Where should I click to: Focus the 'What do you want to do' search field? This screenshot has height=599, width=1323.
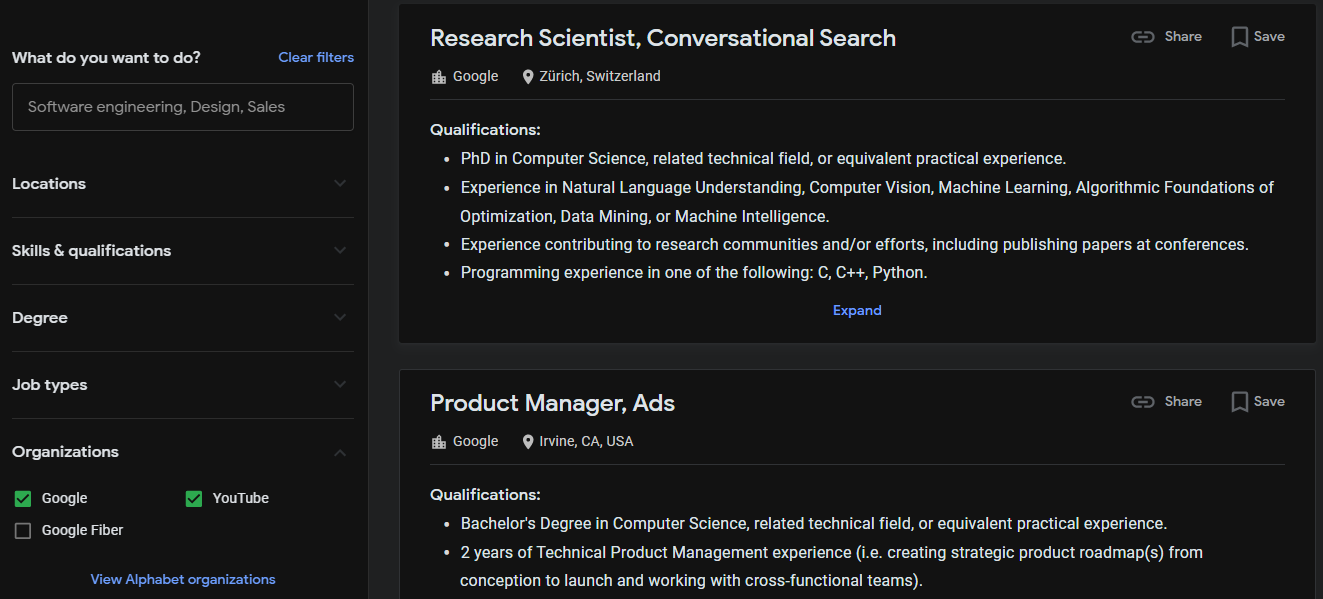(183, 107)
